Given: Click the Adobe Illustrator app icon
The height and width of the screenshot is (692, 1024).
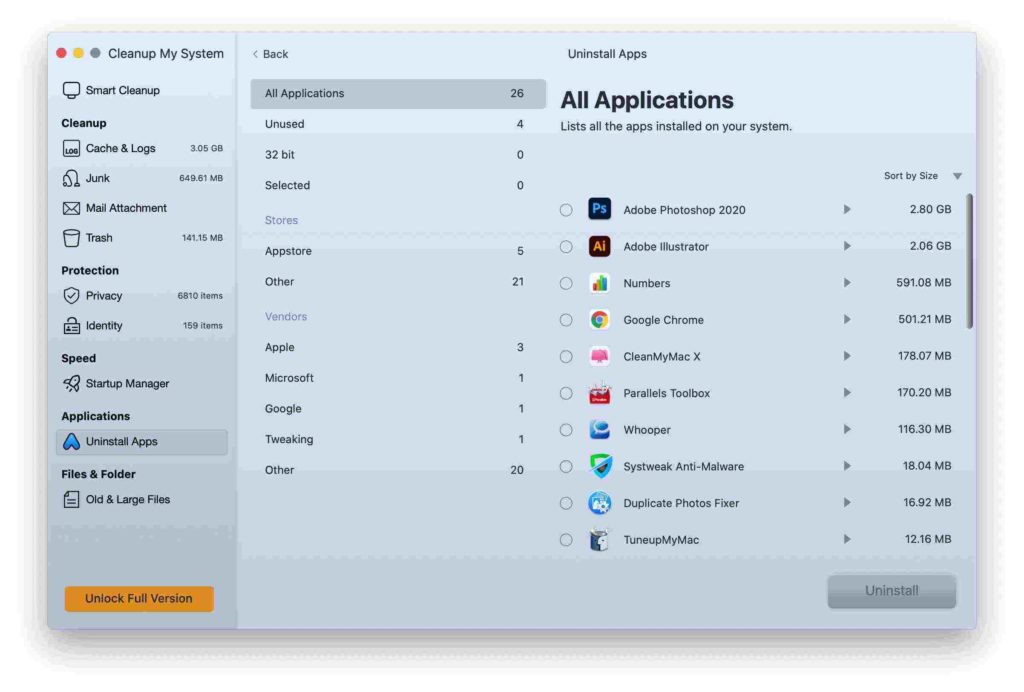Looking at the screenshot, I should click(600, 246).
